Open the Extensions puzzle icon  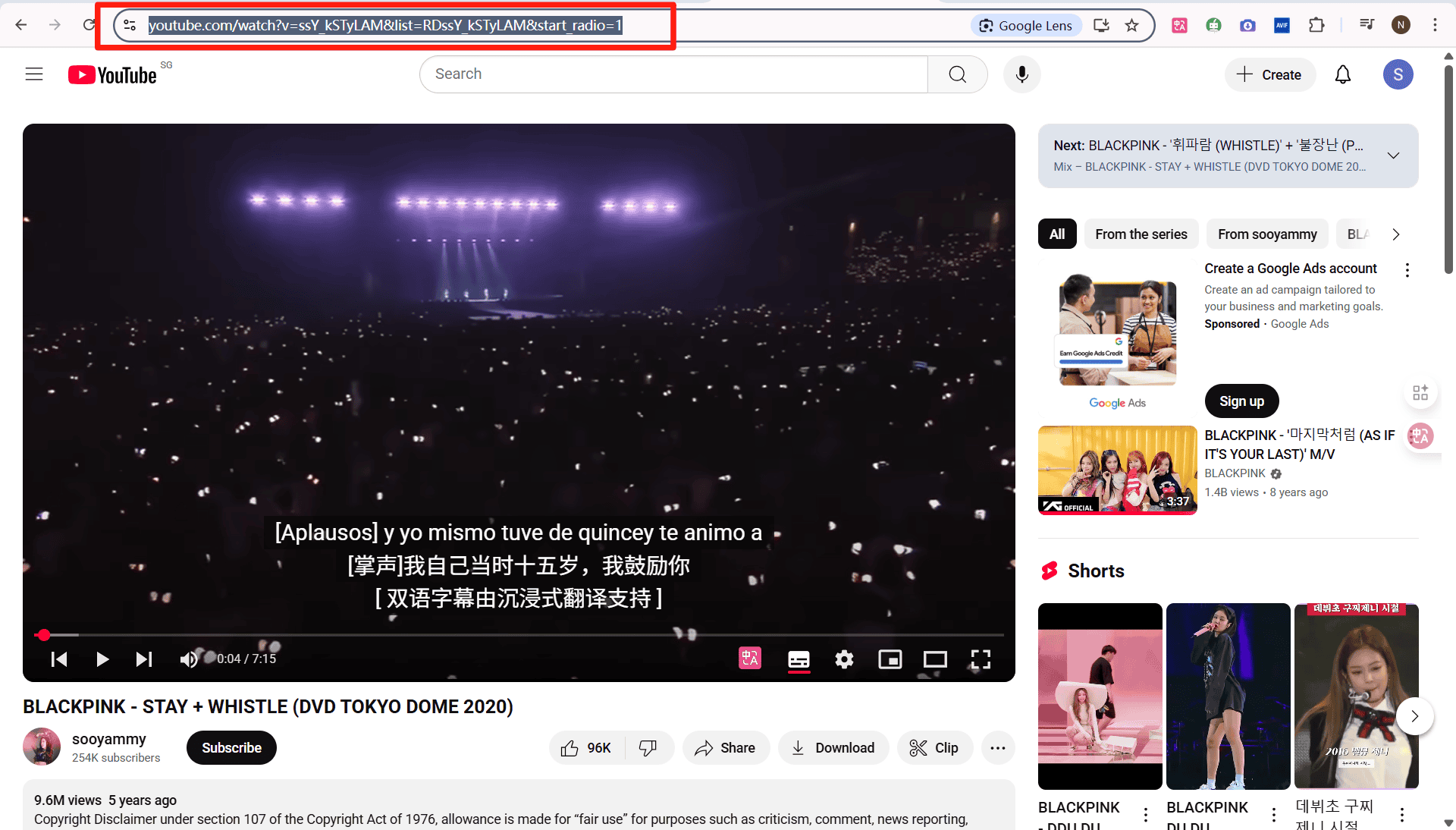click(1316, 25)
